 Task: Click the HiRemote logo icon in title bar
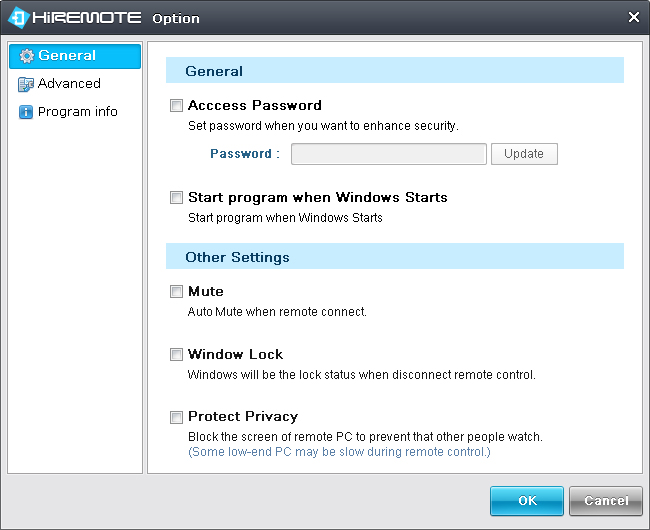[x=18, y=18]
